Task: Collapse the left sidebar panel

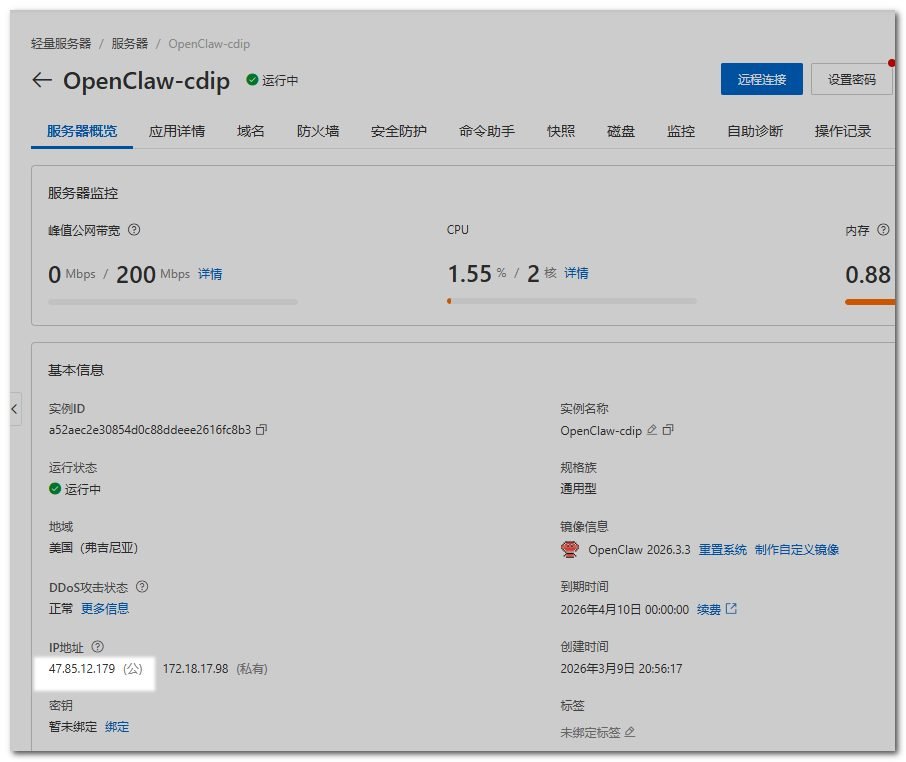Action: point(15,409)
